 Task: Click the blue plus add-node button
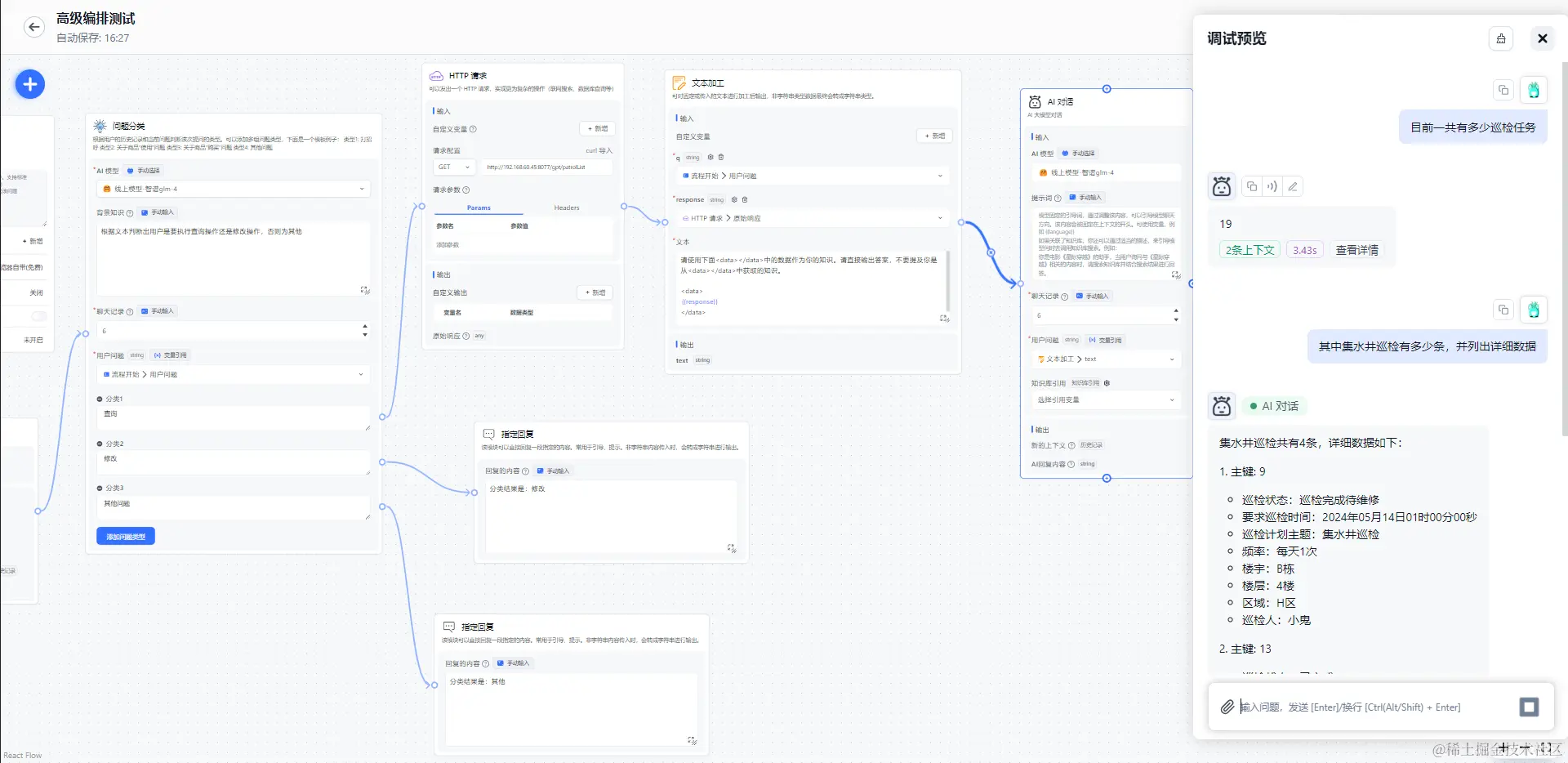(x=30, y=84)
